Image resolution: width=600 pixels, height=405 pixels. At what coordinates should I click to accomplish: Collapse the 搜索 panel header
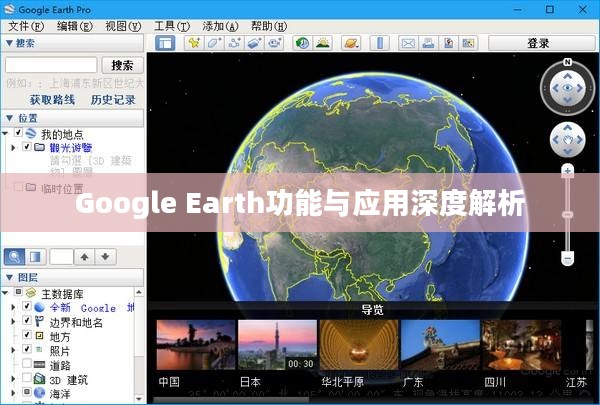73,43
